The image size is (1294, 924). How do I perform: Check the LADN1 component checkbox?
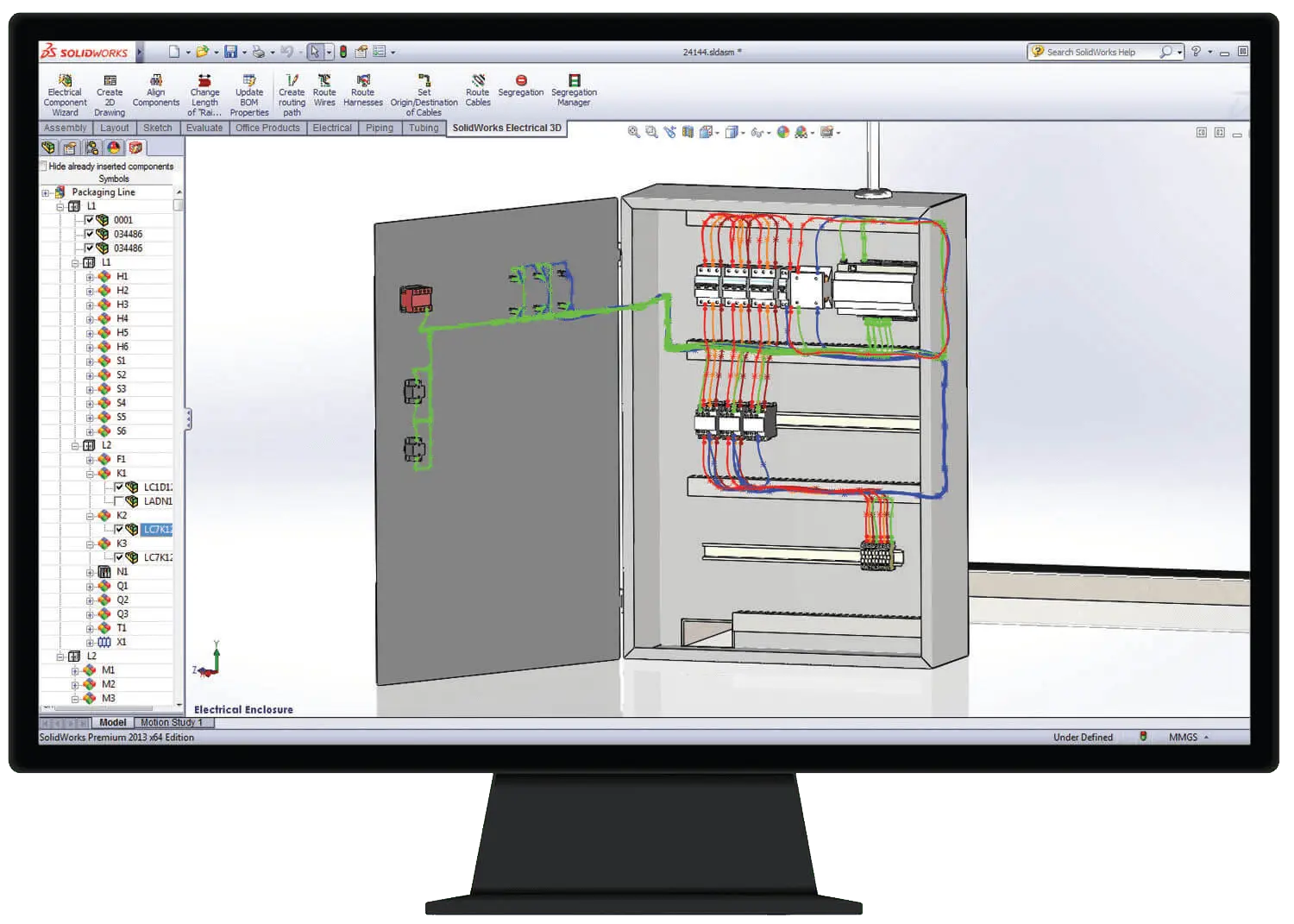coord(119,500)
